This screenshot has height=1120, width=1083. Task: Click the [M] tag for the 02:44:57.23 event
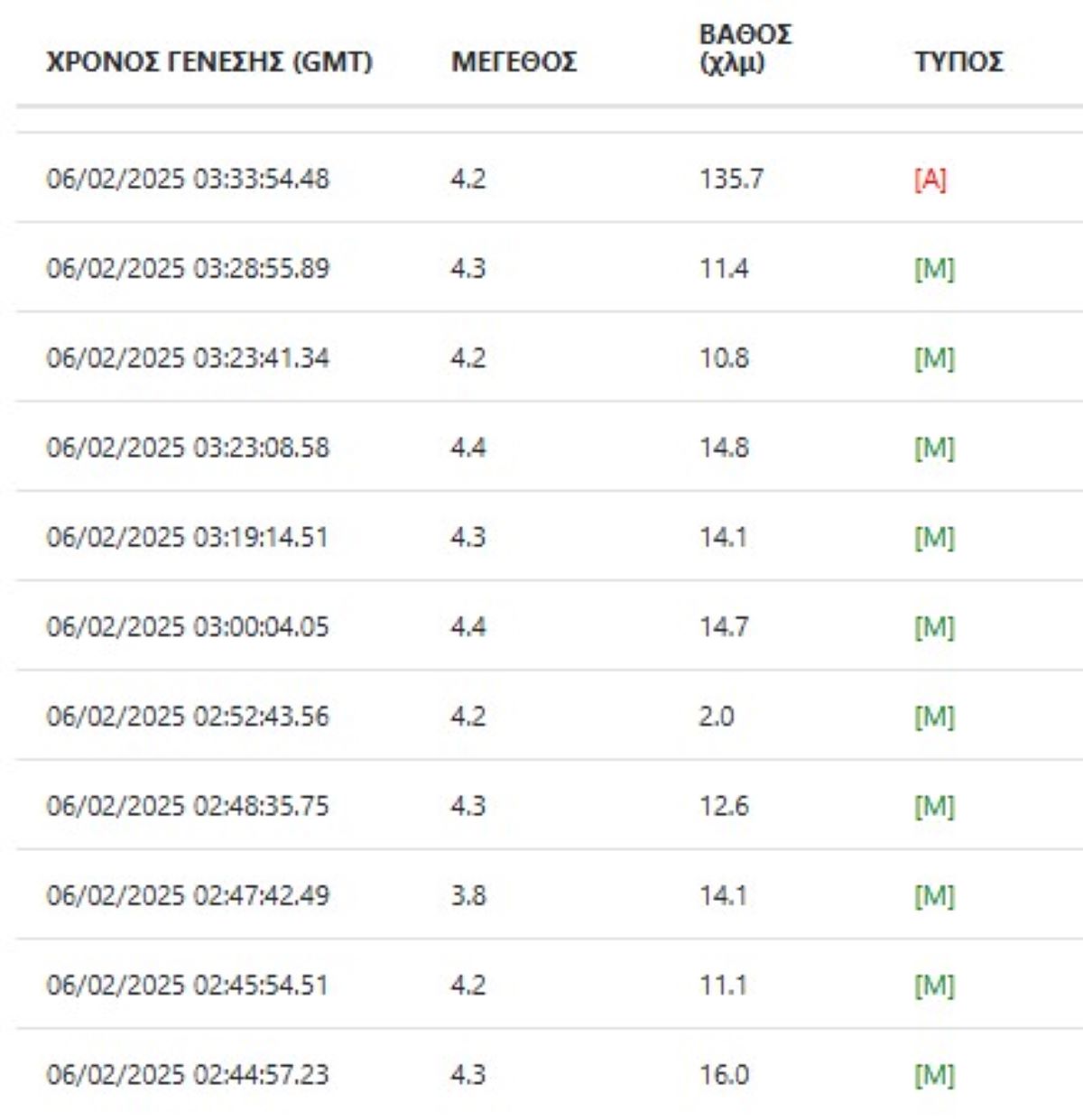pos(934,1075)
